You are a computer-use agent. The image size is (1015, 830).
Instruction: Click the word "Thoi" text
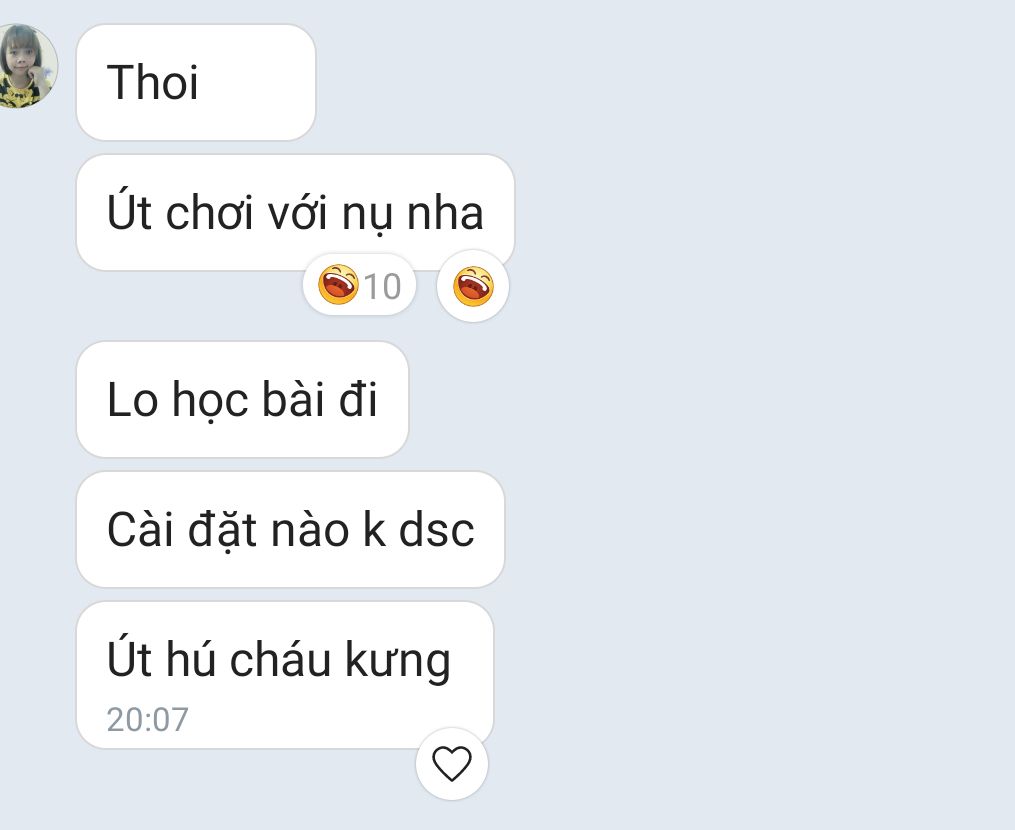coord(153,82)
